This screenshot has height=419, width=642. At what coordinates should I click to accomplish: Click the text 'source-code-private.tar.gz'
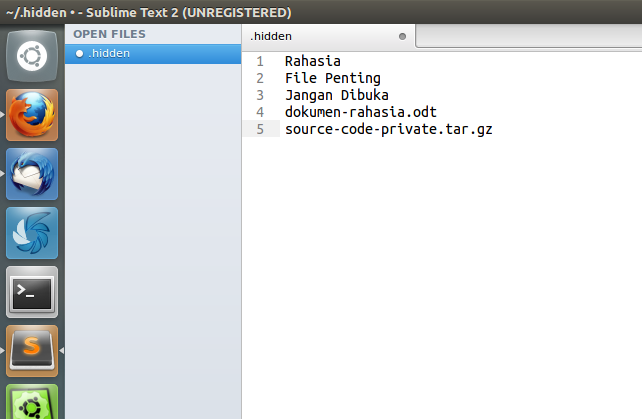click(x=388, y=129)
